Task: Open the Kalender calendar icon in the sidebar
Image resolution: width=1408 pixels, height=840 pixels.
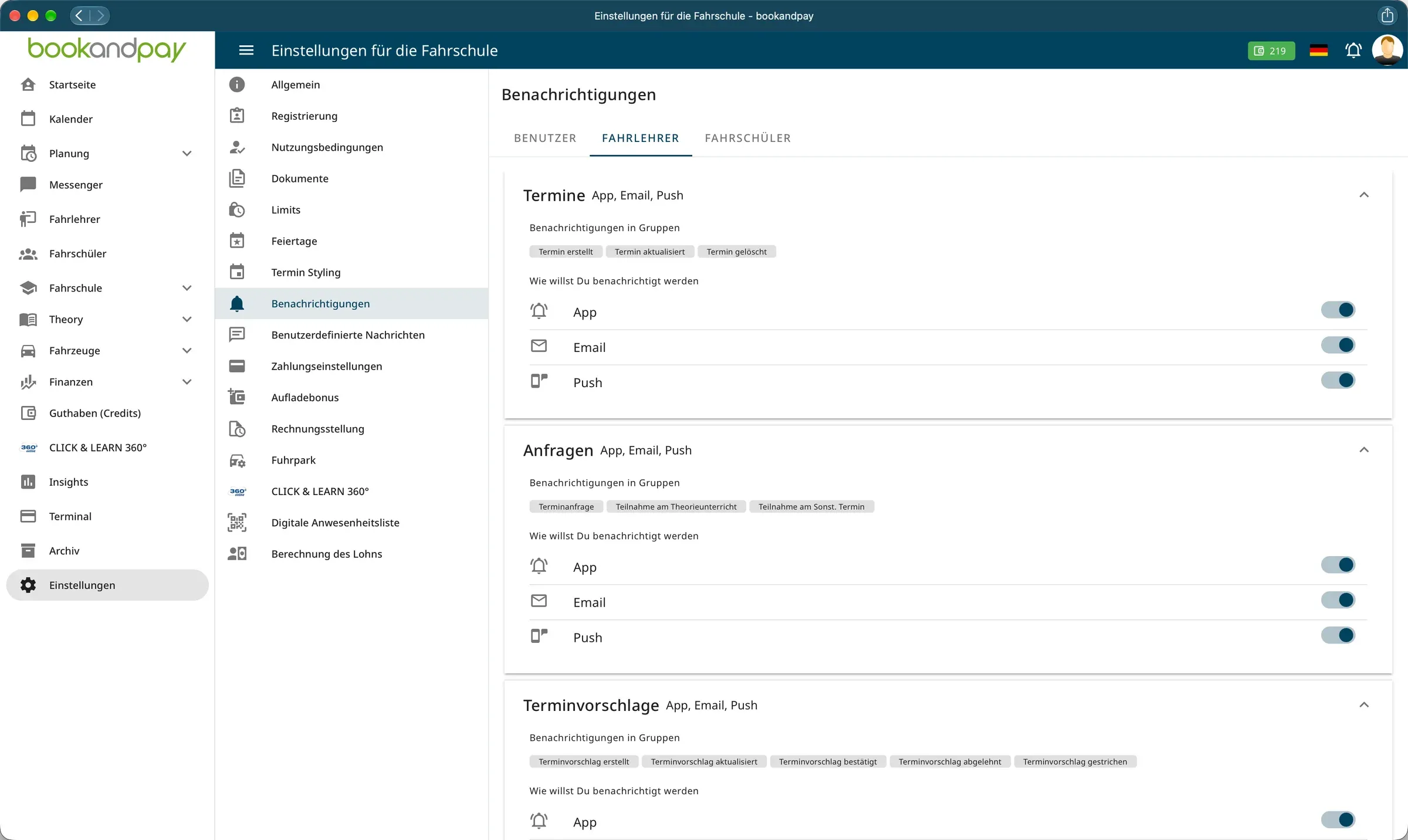Action: [x=28, y=118]
